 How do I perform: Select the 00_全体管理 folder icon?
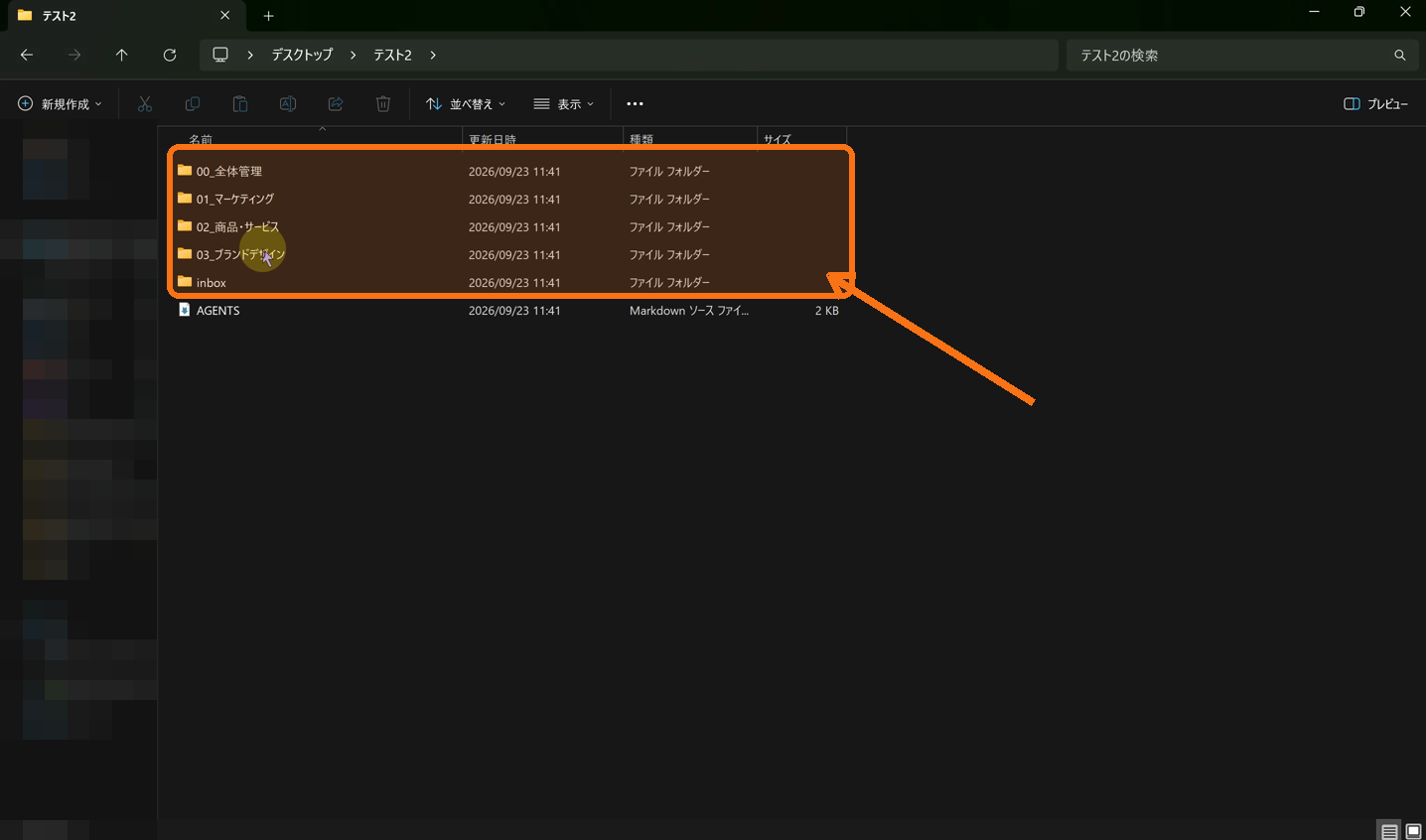click(185, 171)
